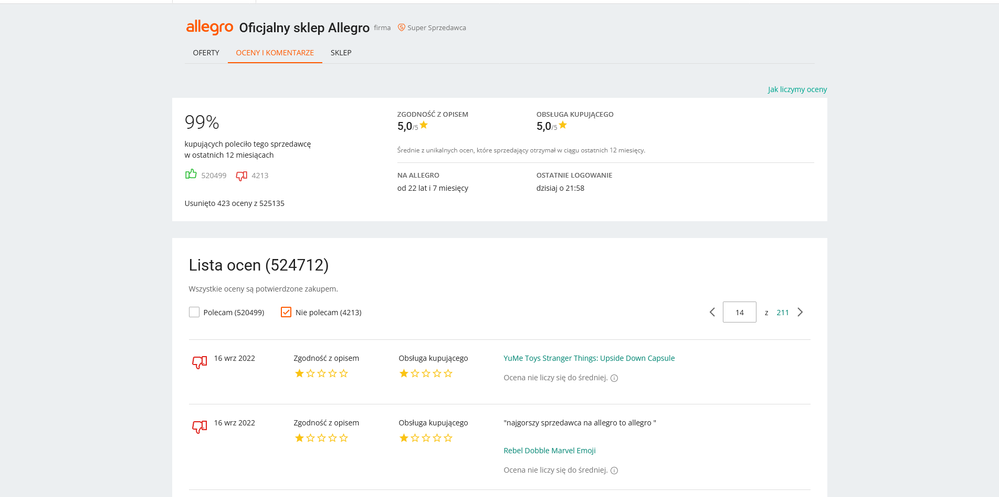Open the OFERTY tab
Screen dimensions: 999x497
coord(206,53)
